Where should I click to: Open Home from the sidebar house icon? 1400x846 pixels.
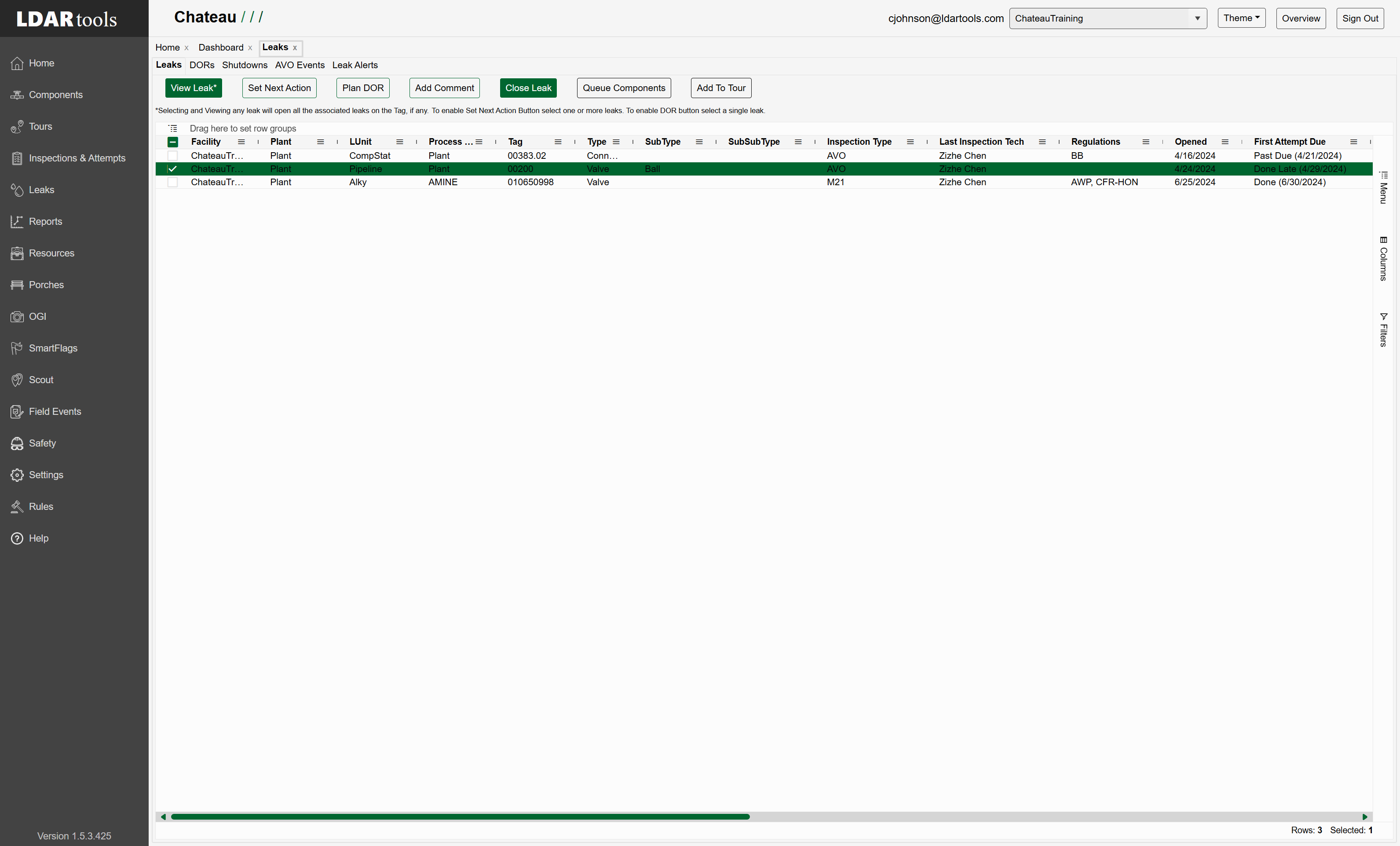17,63
